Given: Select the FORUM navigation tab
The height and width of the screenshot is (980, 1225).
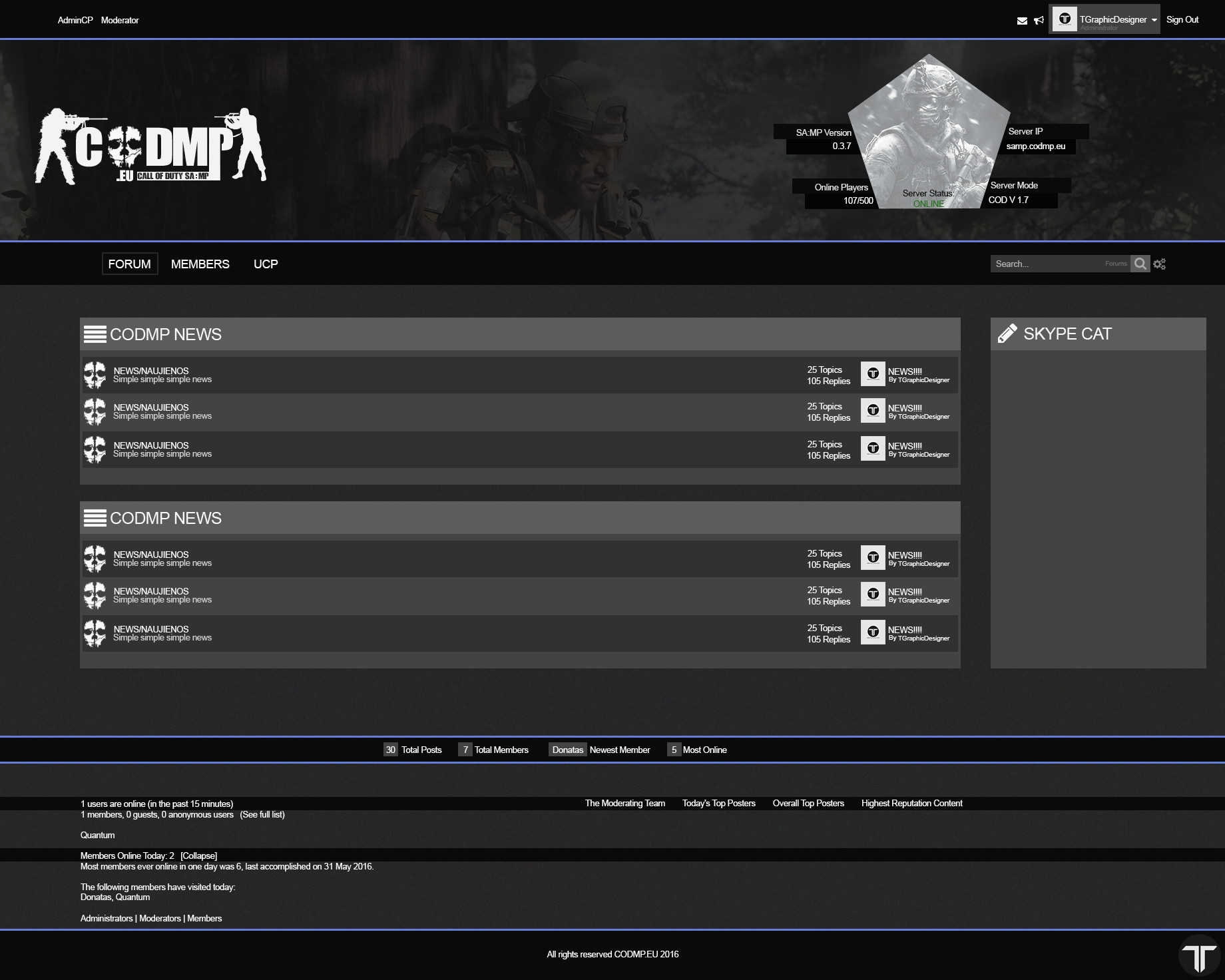Looking at the screenshot, I should point(129,264).
